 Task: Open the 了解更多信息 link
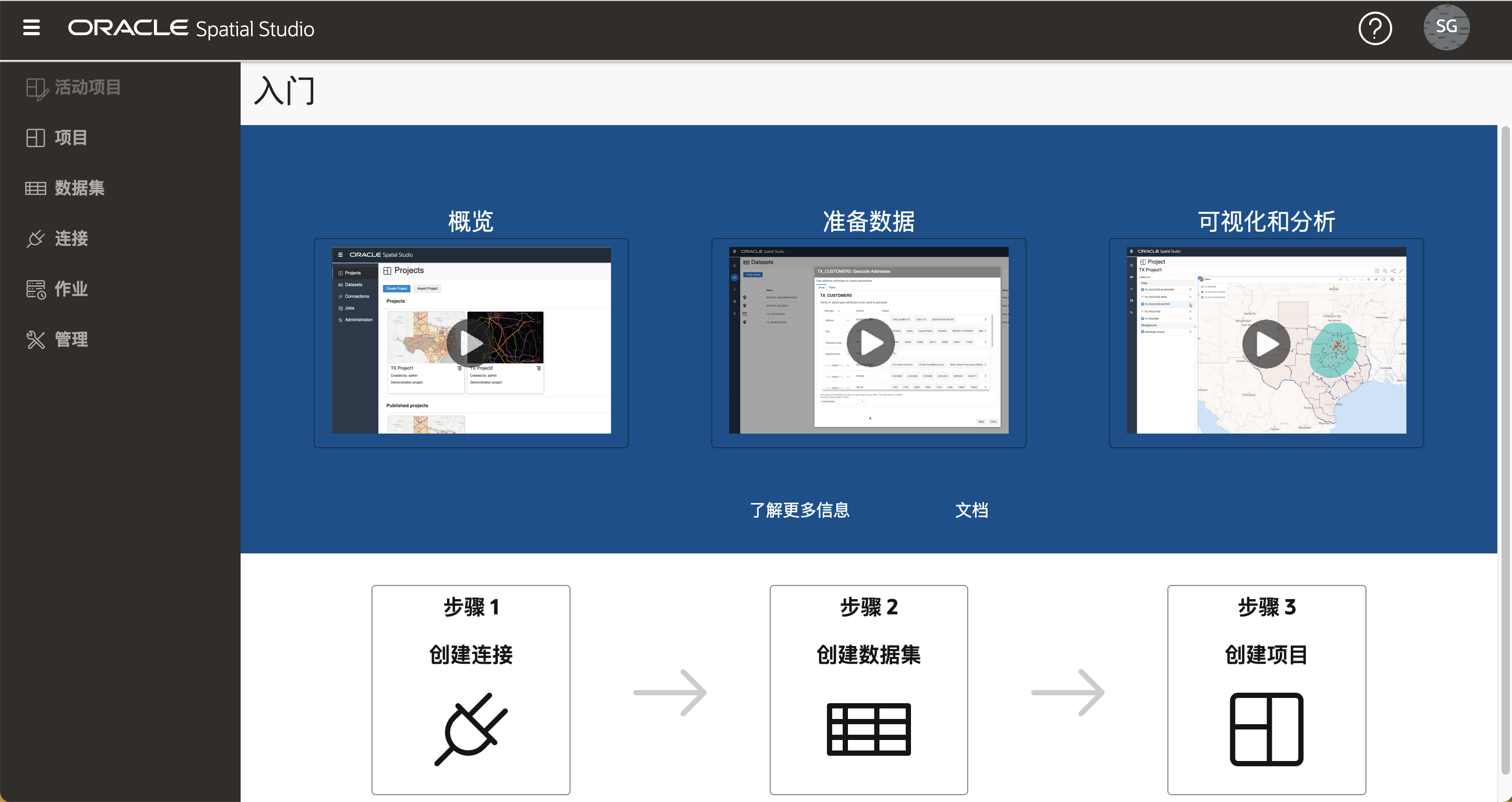click(x=800, y=510)
